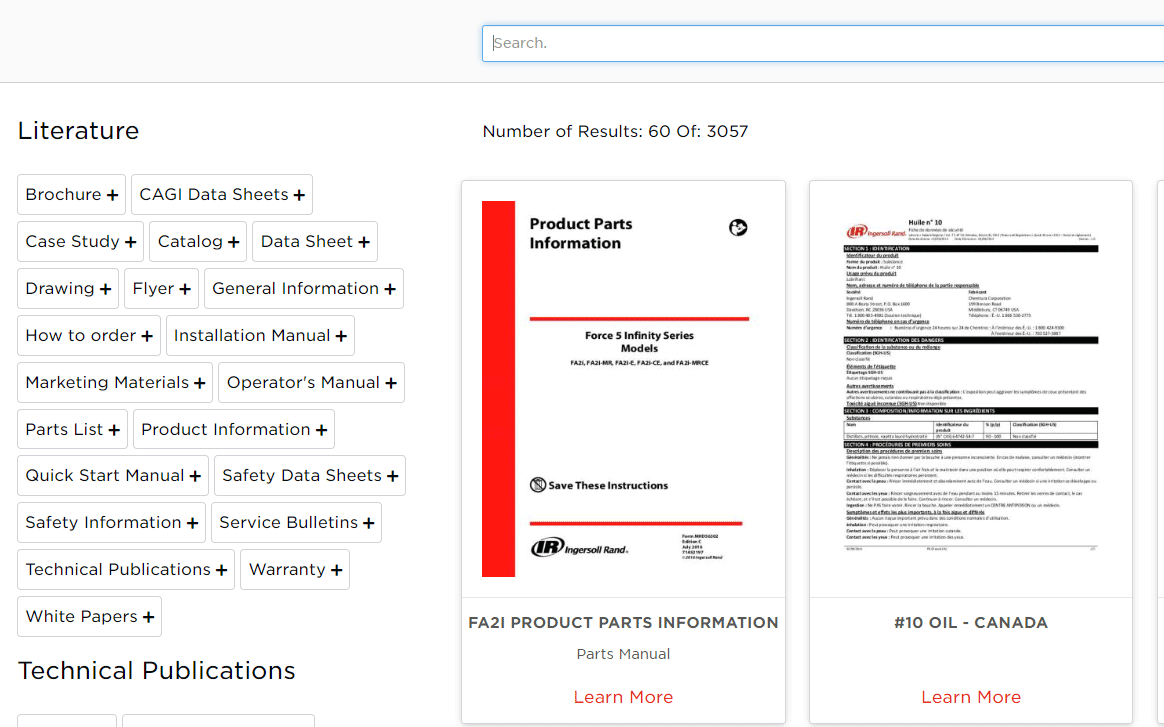Image resolution: width=1164 pixels, height=727 pixels.
Task: Add the Warranty filter
Action: [295, 570]
